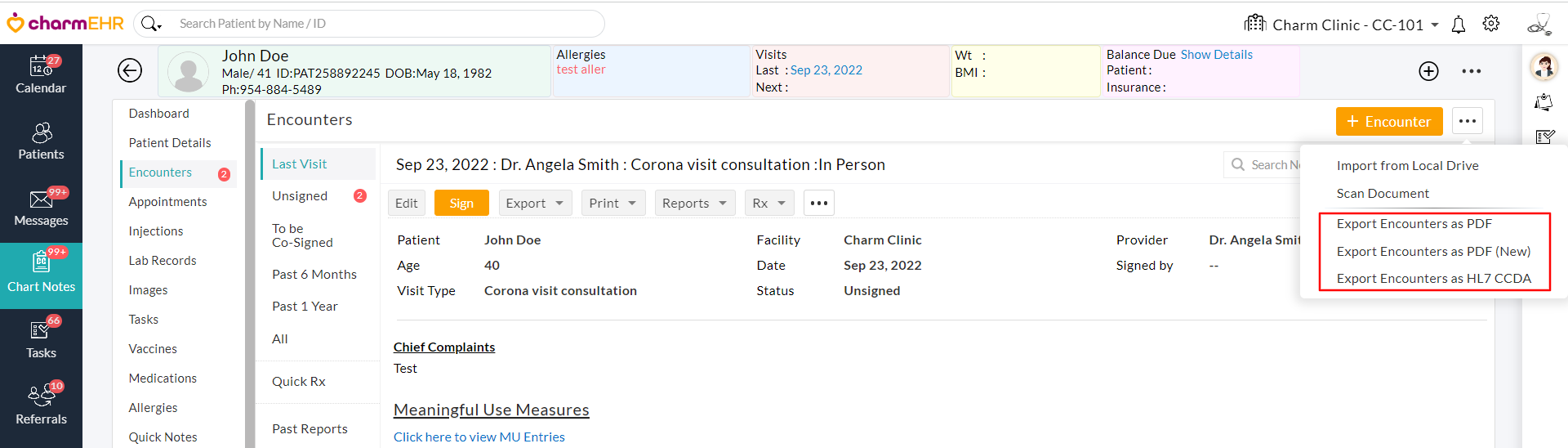
Task: Open the settings gear icon
Action: click(x=1491, y=24)
